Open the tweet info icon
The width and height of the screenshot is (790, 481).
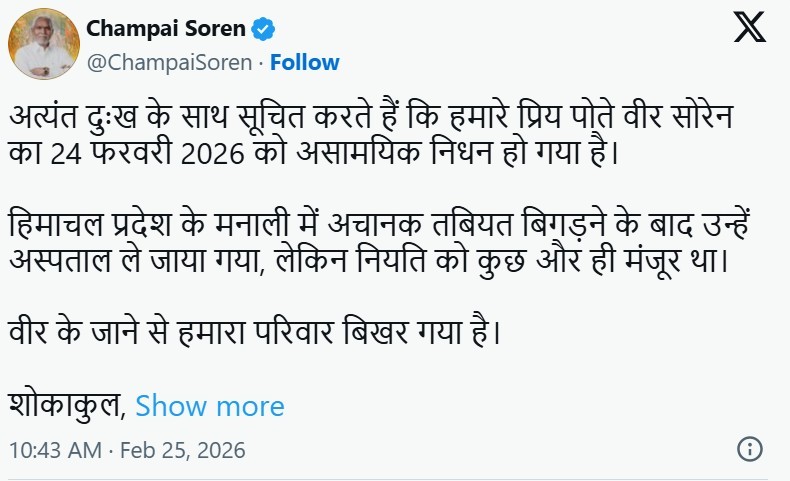click(x=751, y=449)
